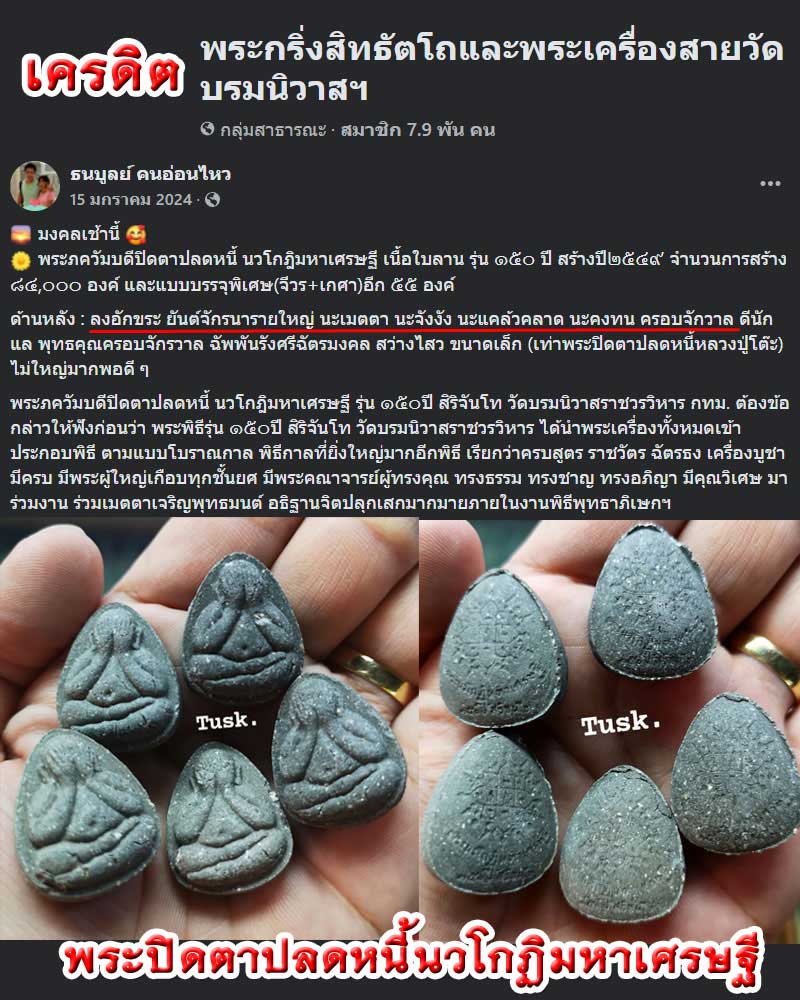Click the red เครดิต badge
This screenshot has width=800, height=1000.
click(103, 71)
